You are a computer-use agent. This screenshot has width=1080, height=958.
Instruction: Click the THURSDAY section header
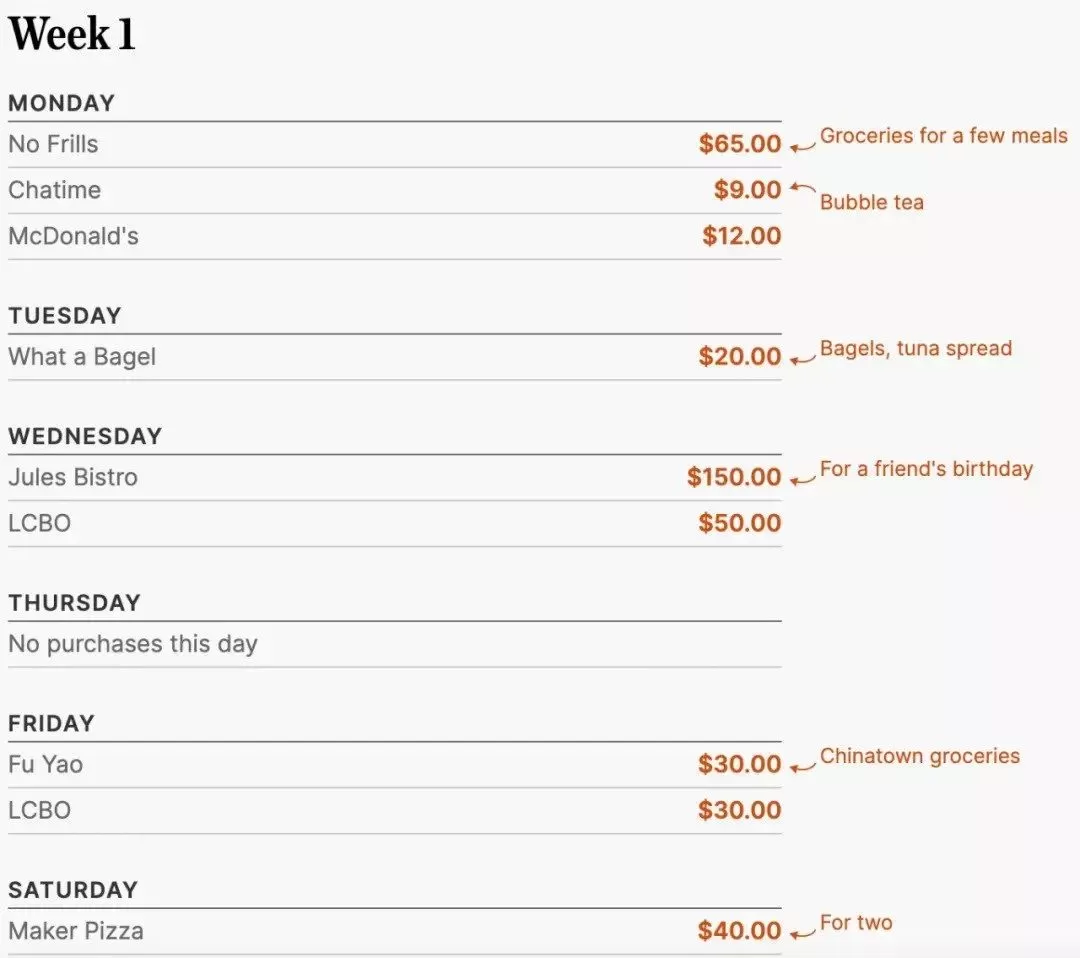74,603
